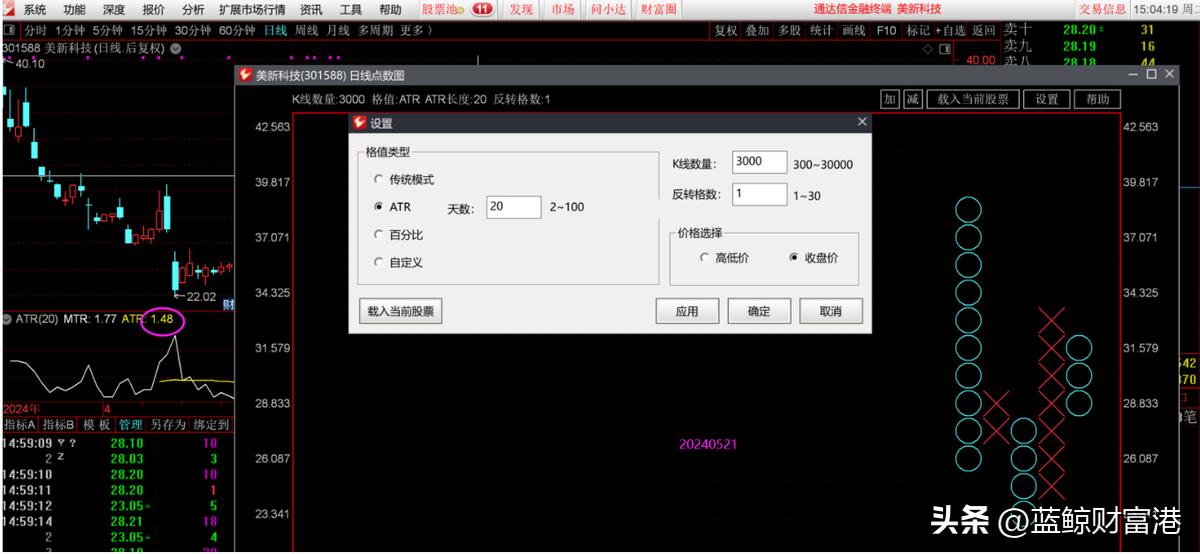Select the 日线 period tab
Image resolution: width=1200 pixels, height=554 pixels.
click(275, 30)
